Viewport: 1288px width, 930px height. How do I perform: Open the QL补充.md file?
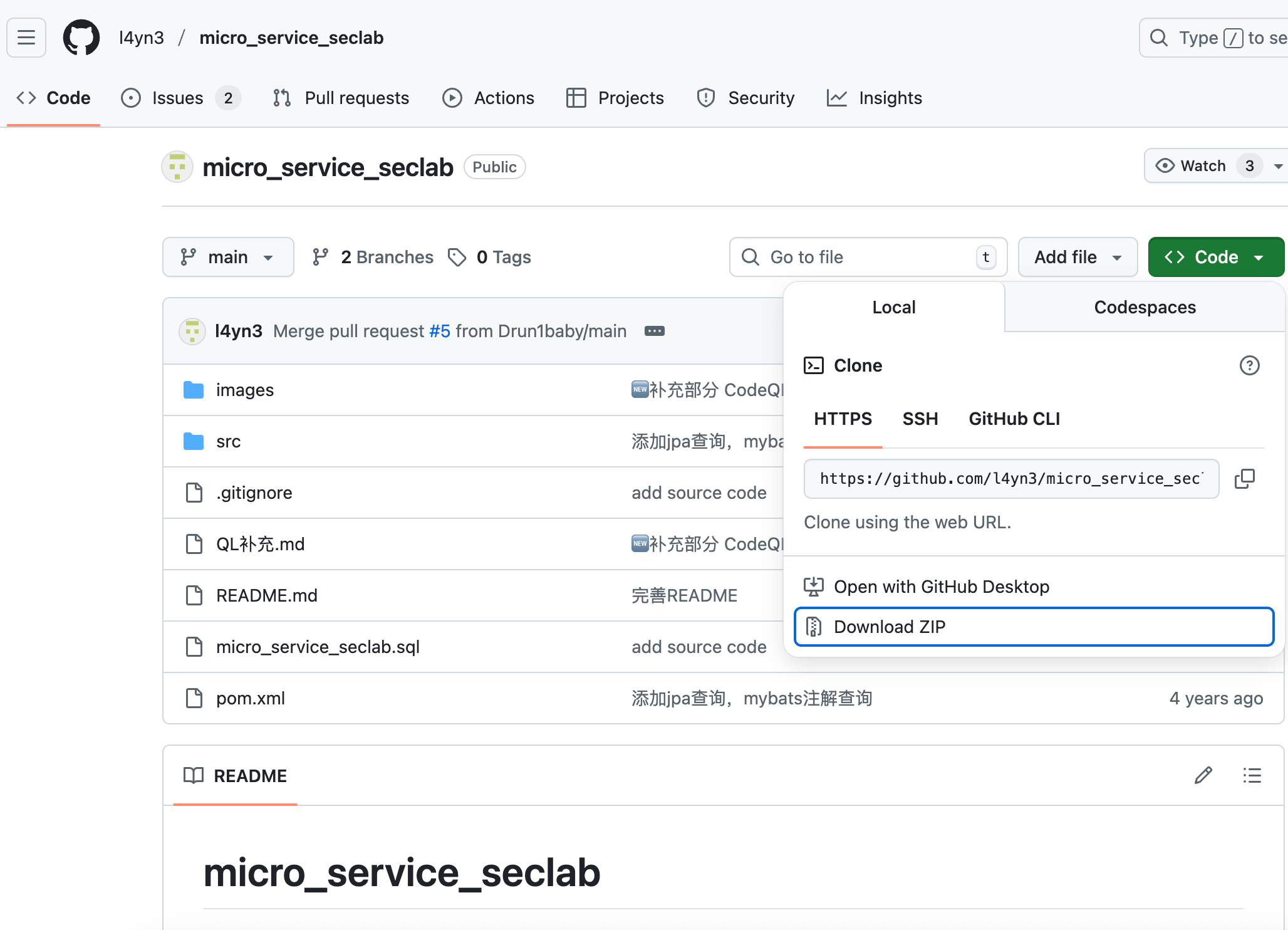click(x=260, y=544)
